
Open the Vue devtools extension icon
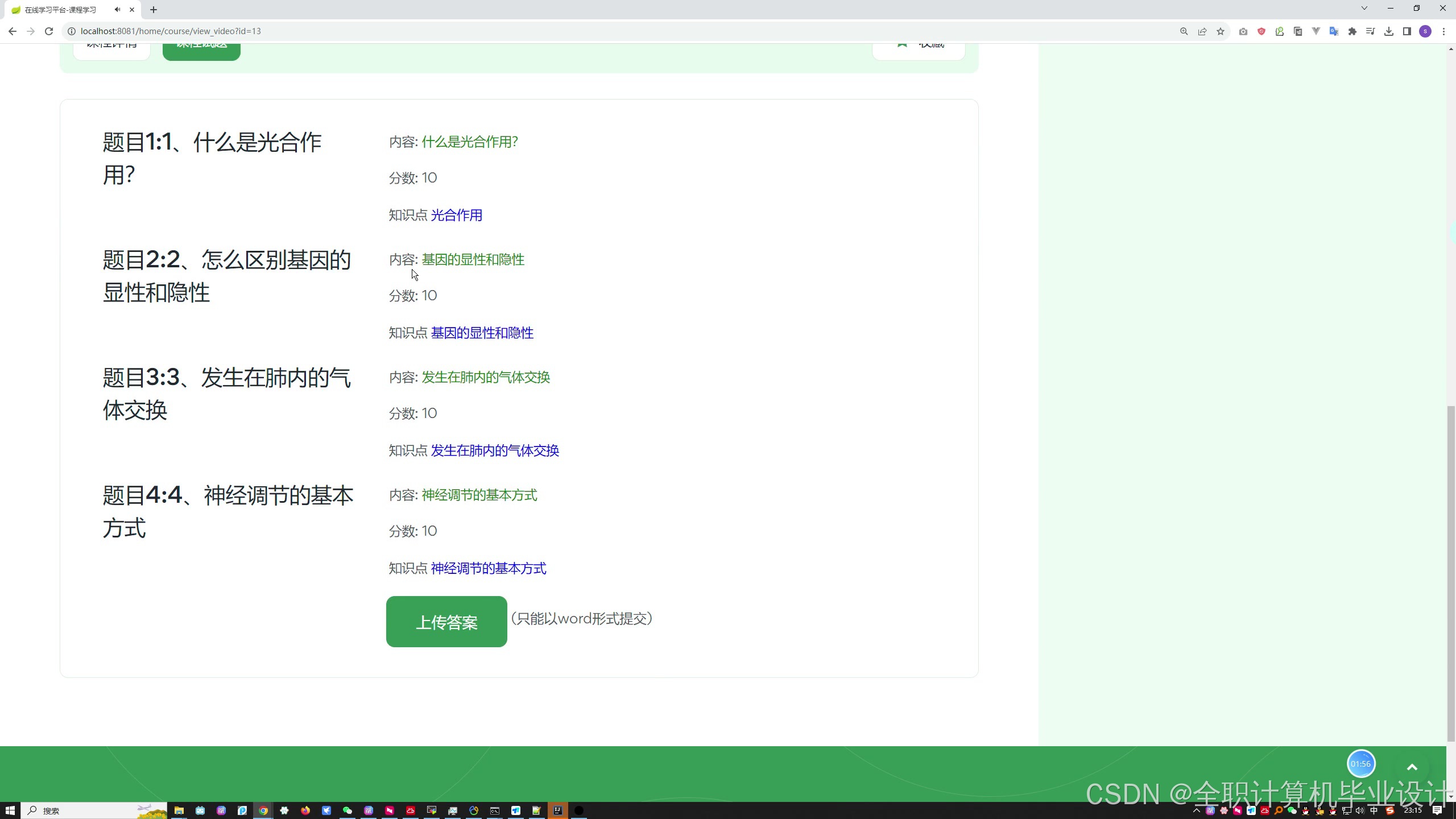click(x=1316, y=31)
